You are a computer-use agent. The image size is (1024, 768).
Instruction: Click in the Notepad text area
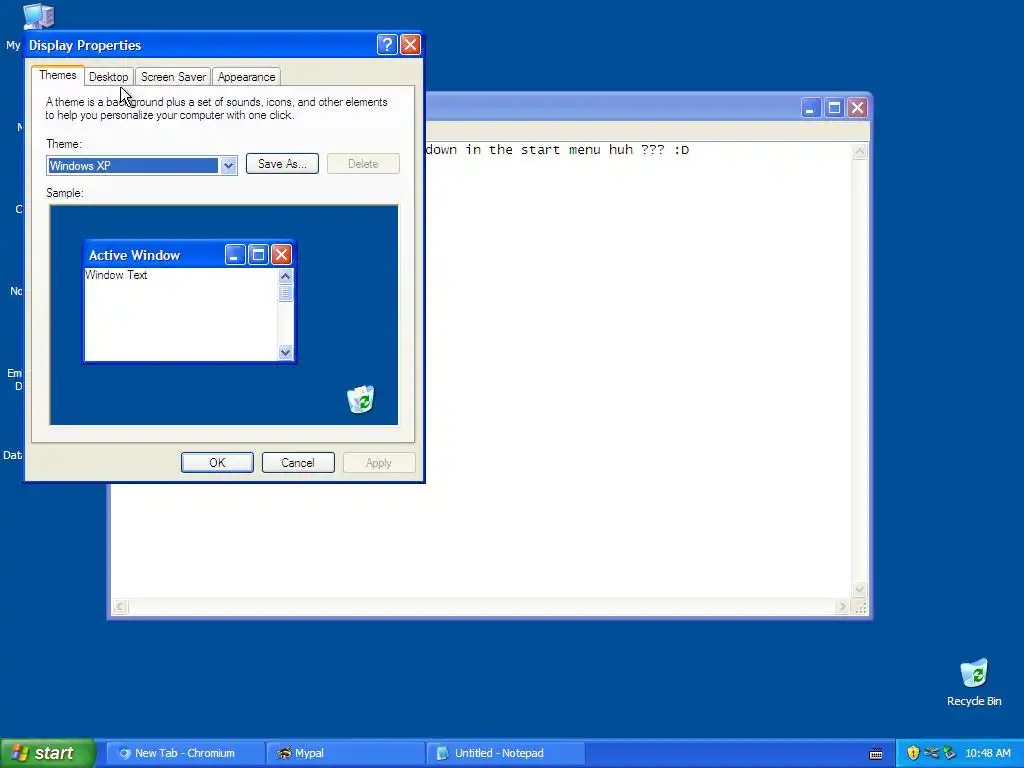tap(637, 369)
